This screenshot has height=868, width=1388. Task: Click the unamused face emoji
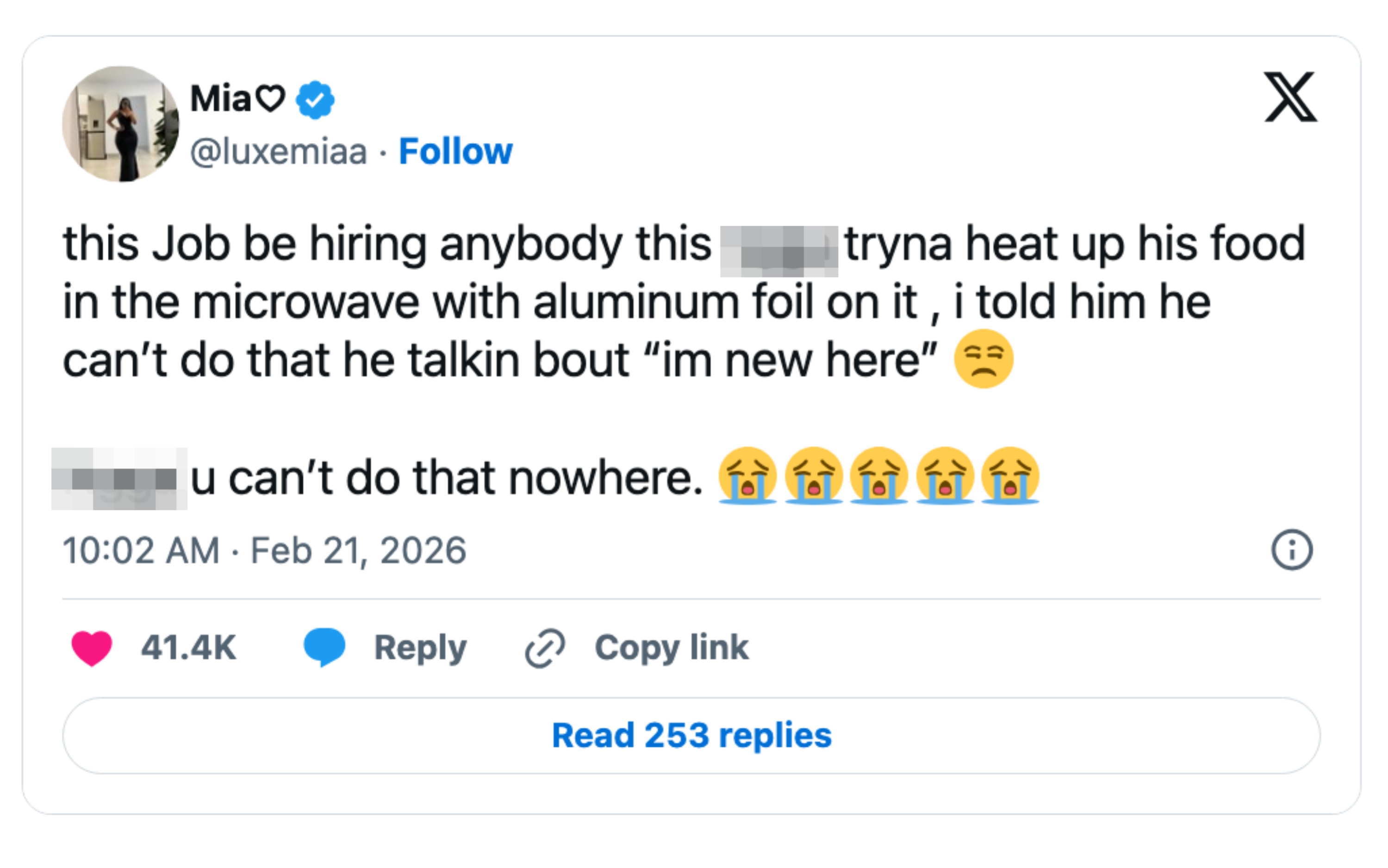pyautogui.click(x=983, y=360)
